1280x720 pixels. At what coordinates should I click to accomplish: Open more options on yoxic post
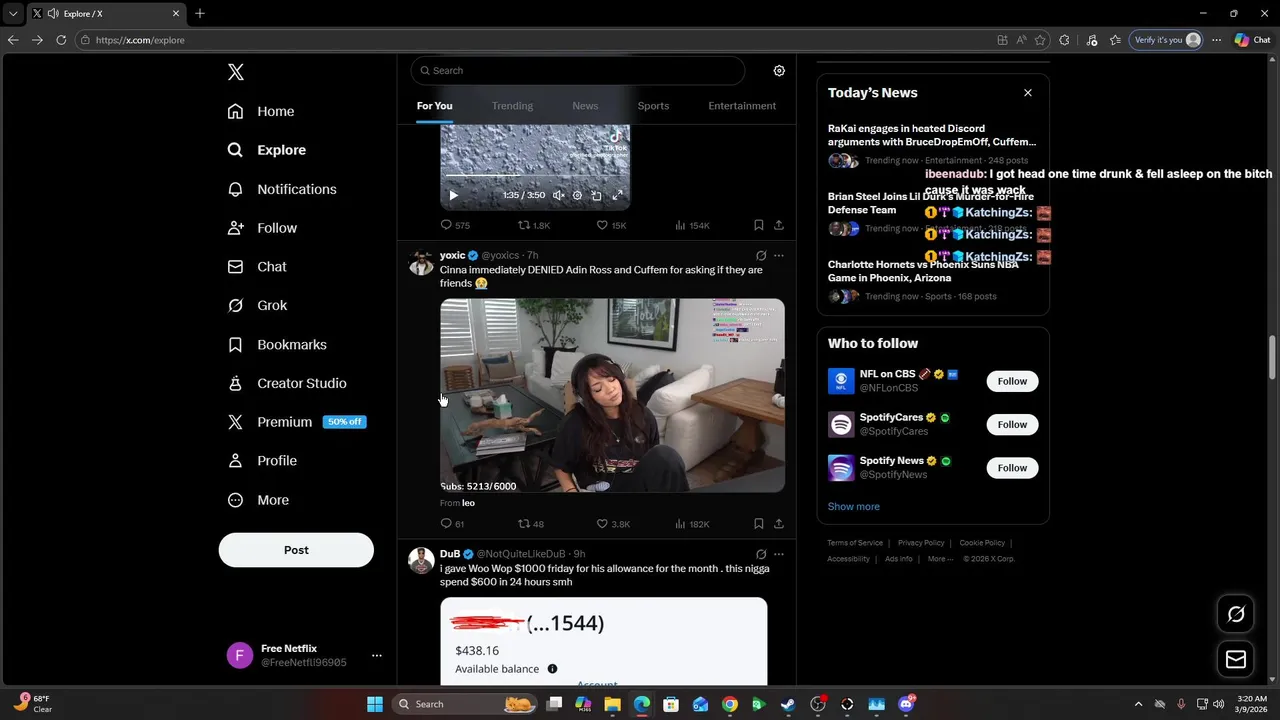point(779,256)
